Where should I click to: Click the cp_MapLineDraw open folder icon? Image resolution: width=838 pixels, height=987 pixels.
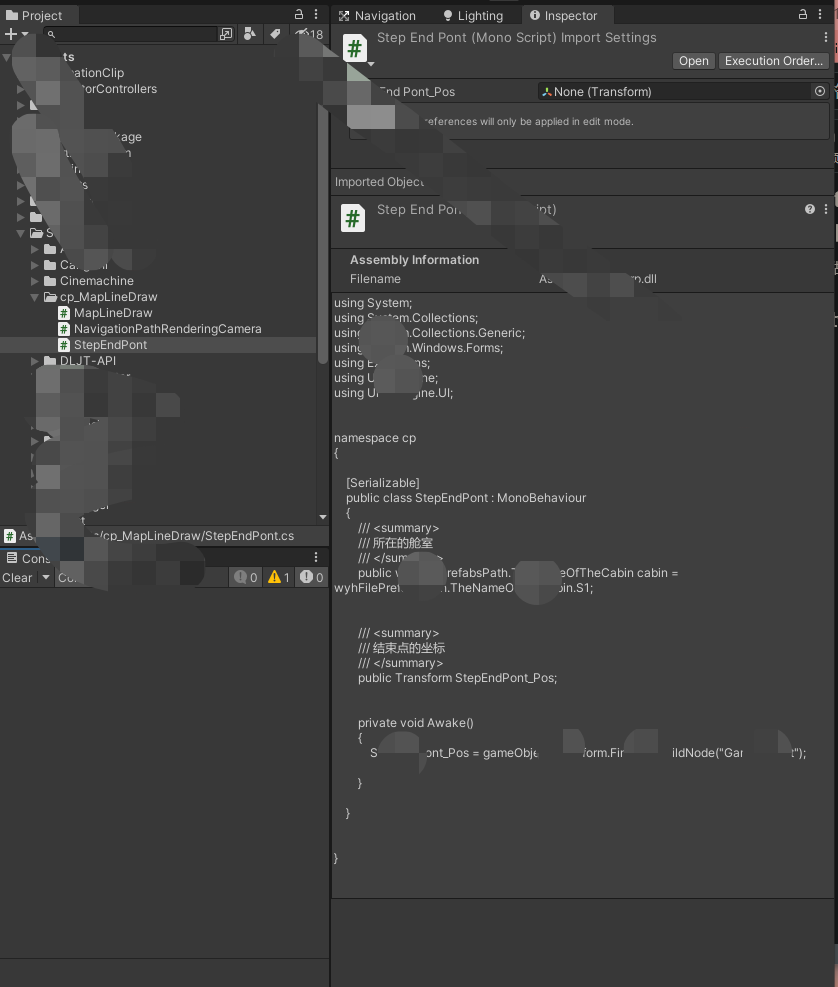pyautogui.click(x=50, y=297)
